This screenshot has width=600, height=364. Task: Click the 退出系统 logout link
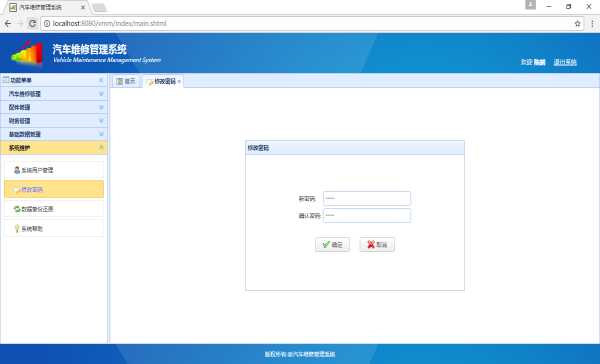(565, 62)
